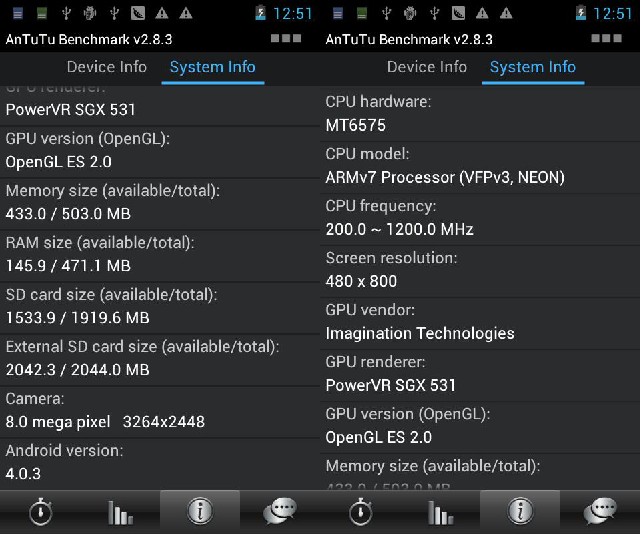Open chat bubbles forum tab in left screenshot

coord(280,511)
